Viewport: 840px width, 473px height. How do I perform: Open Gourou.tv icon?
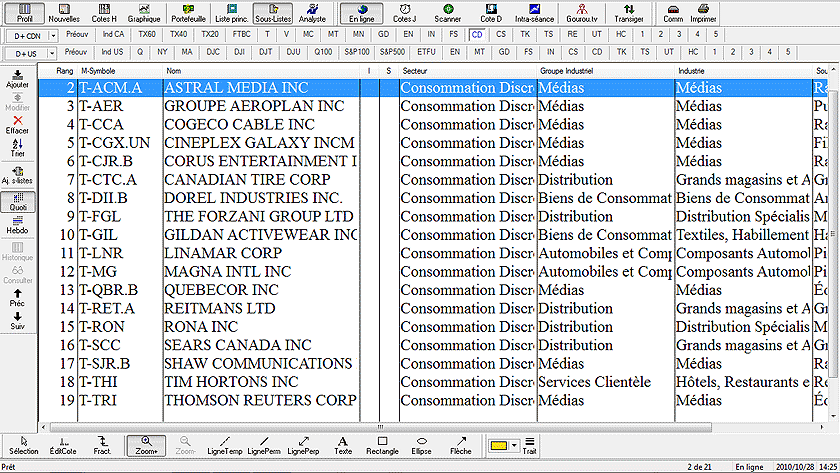(582, 13)
